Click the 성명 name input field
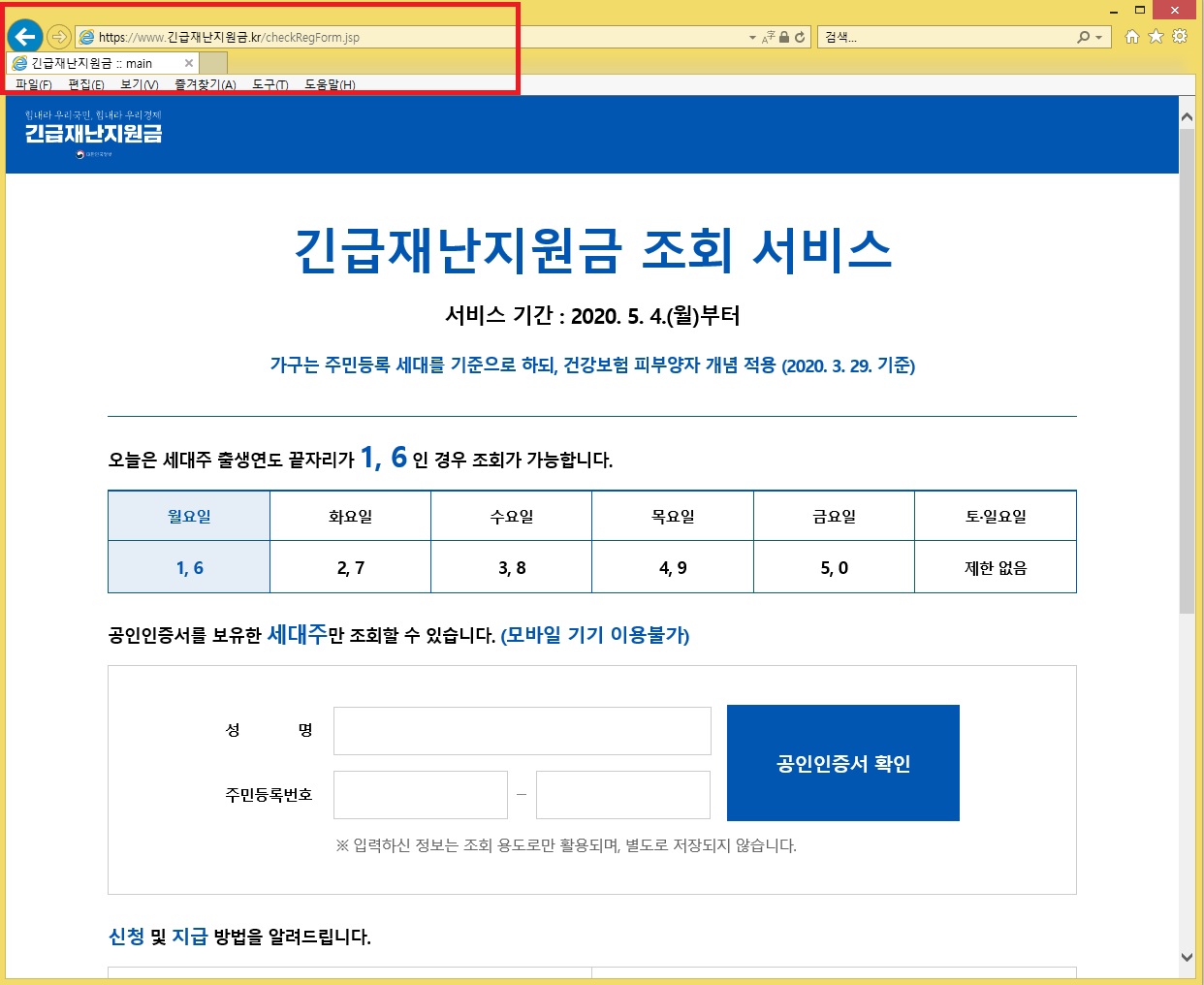The width and height of the screenshot is (1204, 985). (x=522, y=731)
